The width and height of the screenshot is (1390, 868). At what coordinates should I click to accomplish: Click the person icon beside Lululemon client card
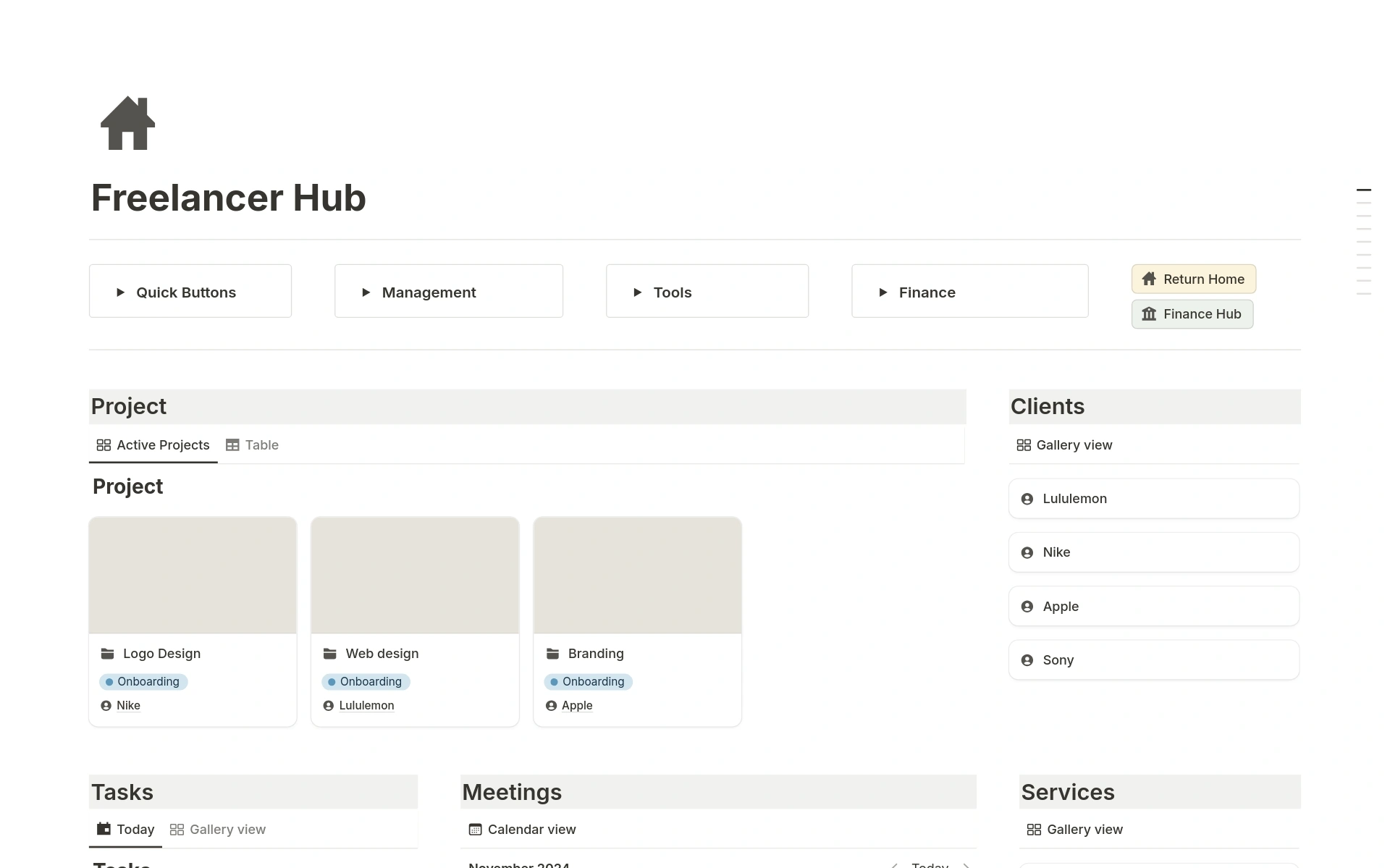point(1027,499)
